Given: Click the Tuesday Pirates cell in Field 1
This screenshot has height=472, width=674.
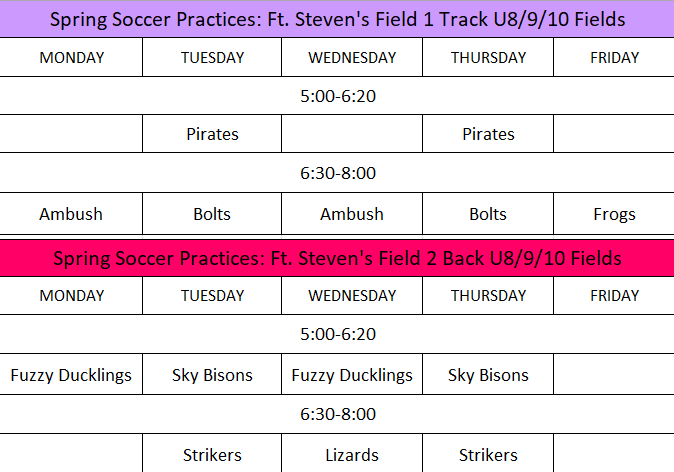Looking at the screenshot, I should point(212,134).
